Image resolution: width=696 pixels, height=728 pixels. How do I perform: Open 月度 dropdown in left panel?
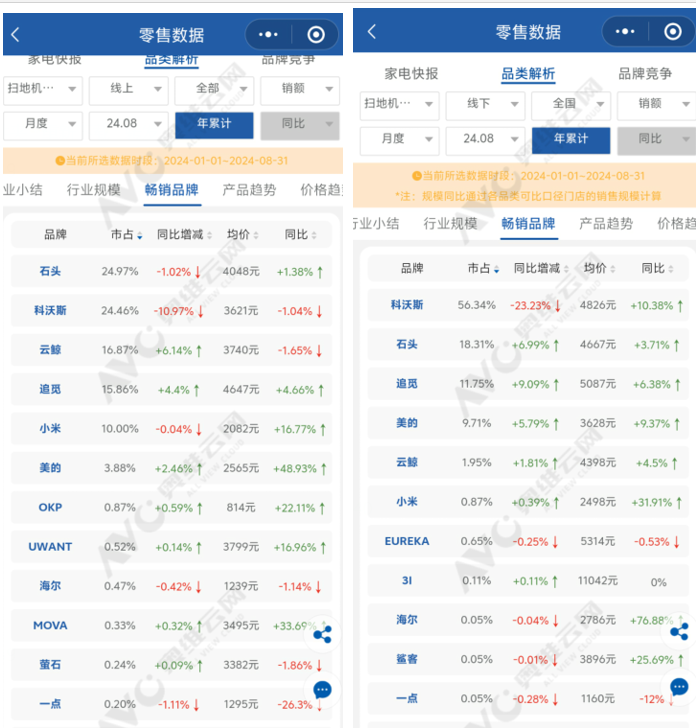coord(43,124)
